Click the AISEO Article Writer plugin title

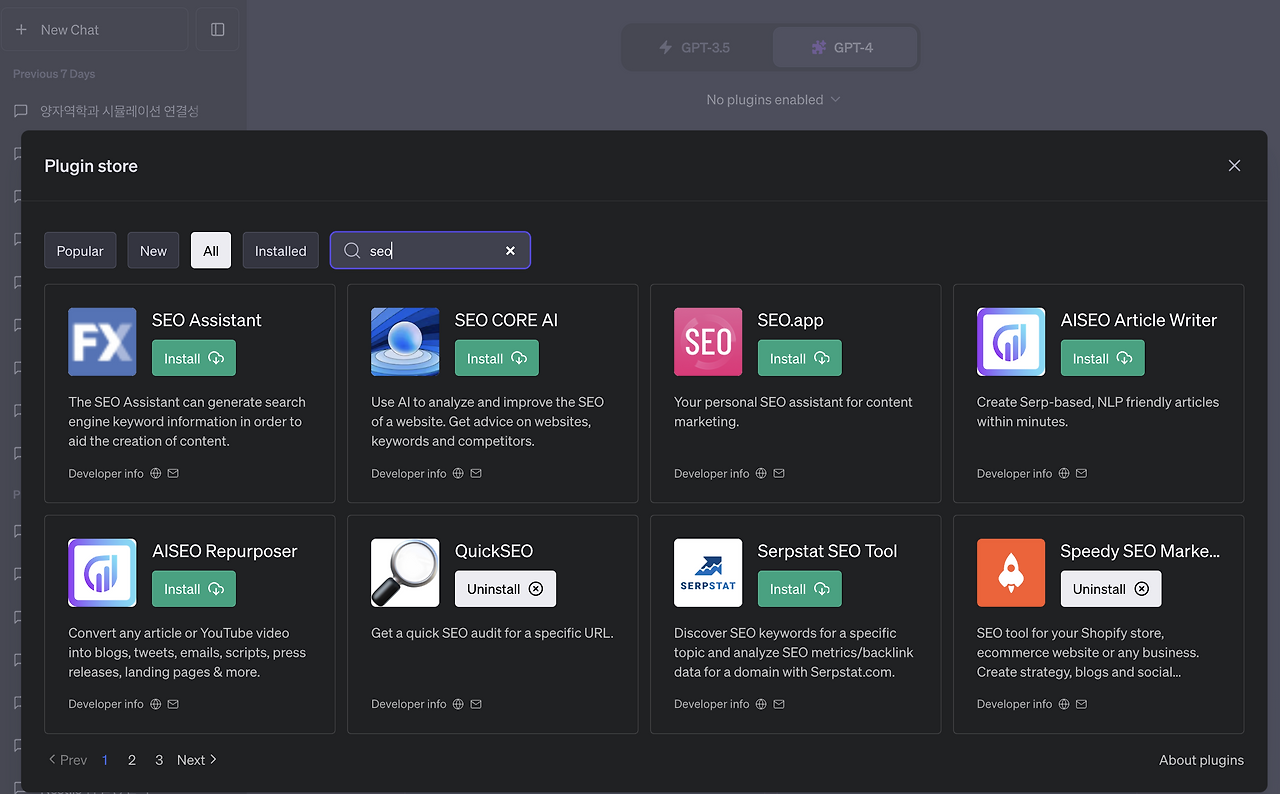pos(1139,320)
